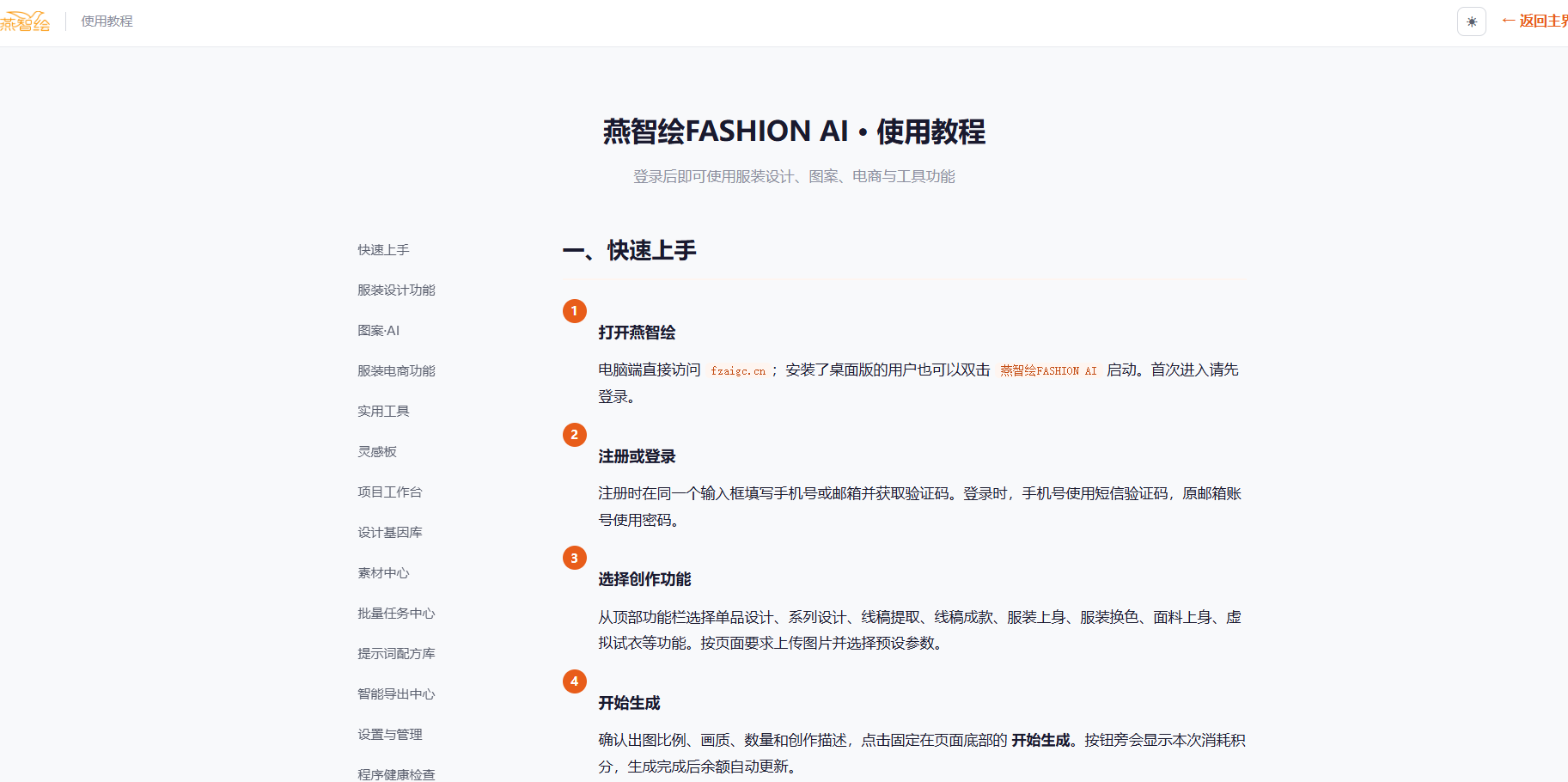Select 服装设计功能 in sidebar
Image resolution: width=1568 pixels, height=782 pixels.
click(x=396, y=290)
